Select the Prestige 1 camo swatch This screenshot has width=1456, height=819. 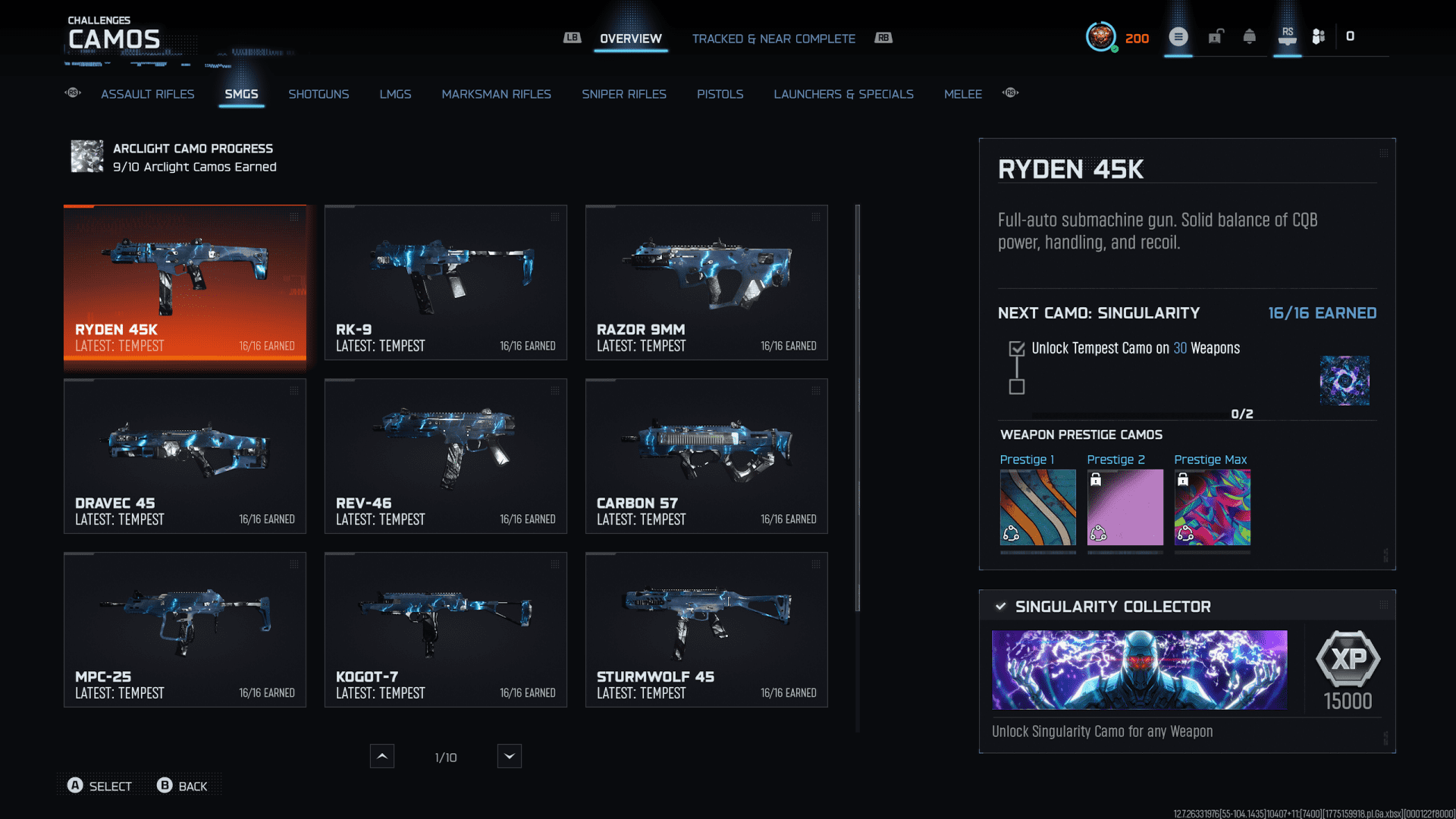[1037, 507]
